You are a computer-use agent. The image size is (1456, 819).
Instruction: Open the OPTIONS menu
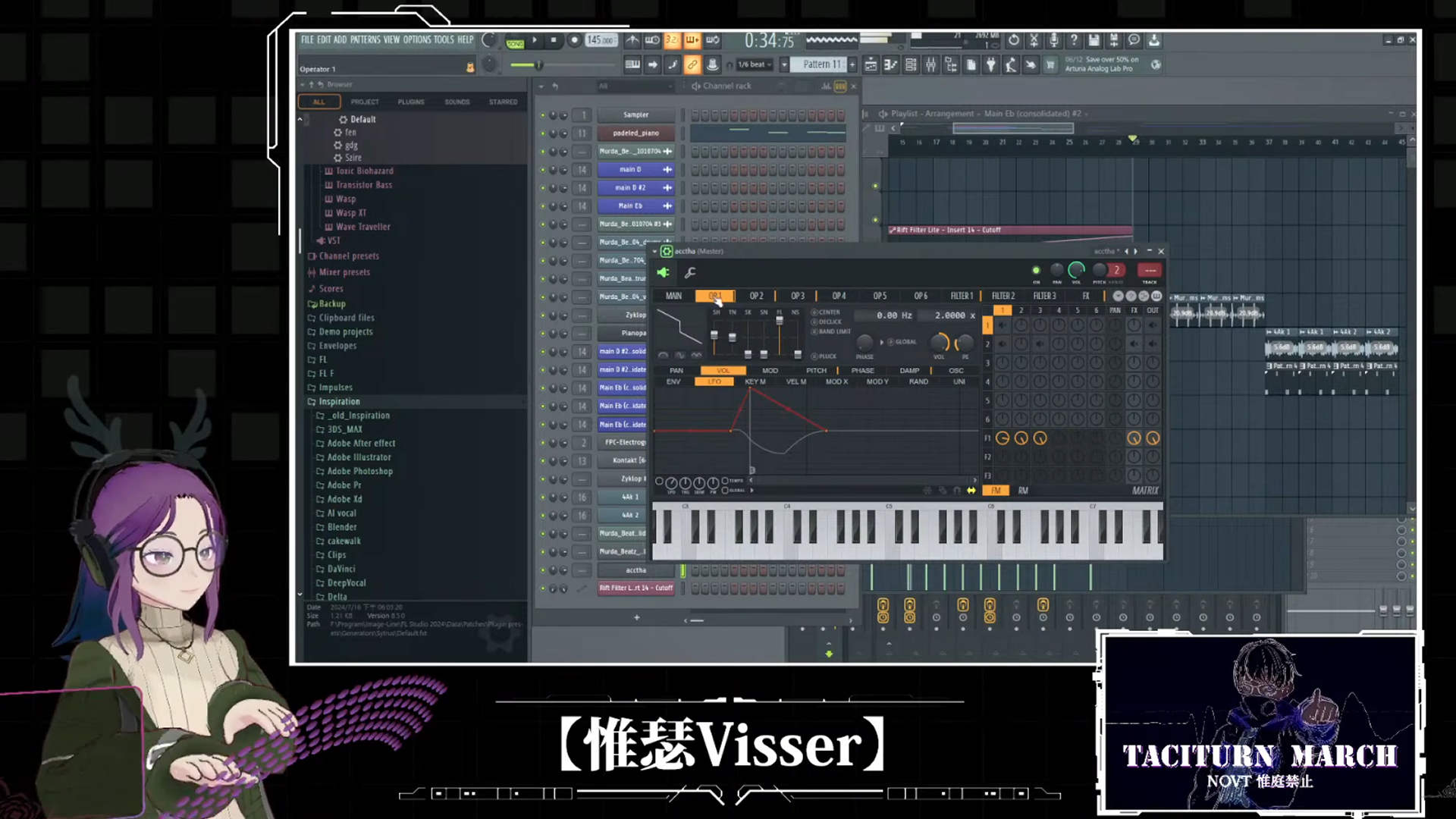pyautogui.click(x=417, y=40)
